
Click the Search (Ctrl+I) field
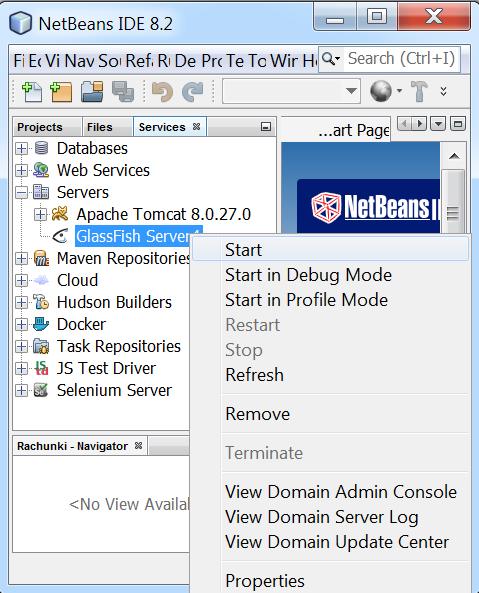pyautogui.click(x=401, y=59)
